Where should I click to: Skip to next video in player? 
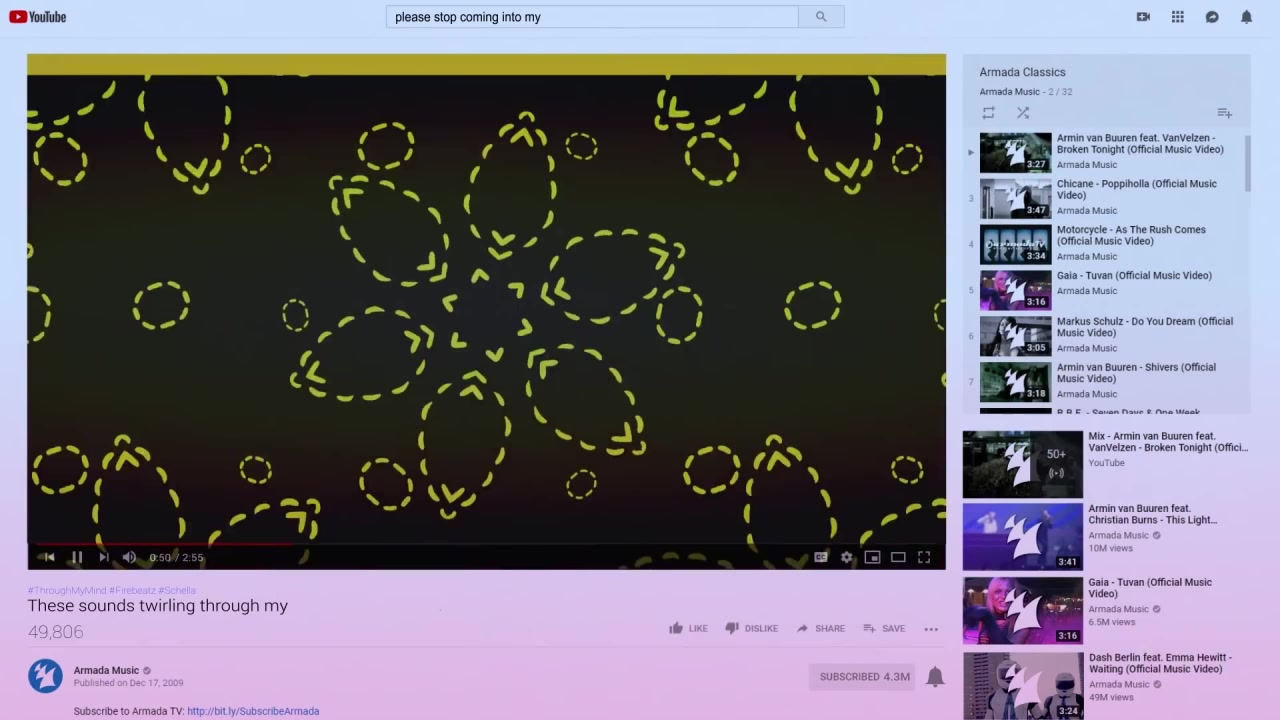click(x=103, y=557)
